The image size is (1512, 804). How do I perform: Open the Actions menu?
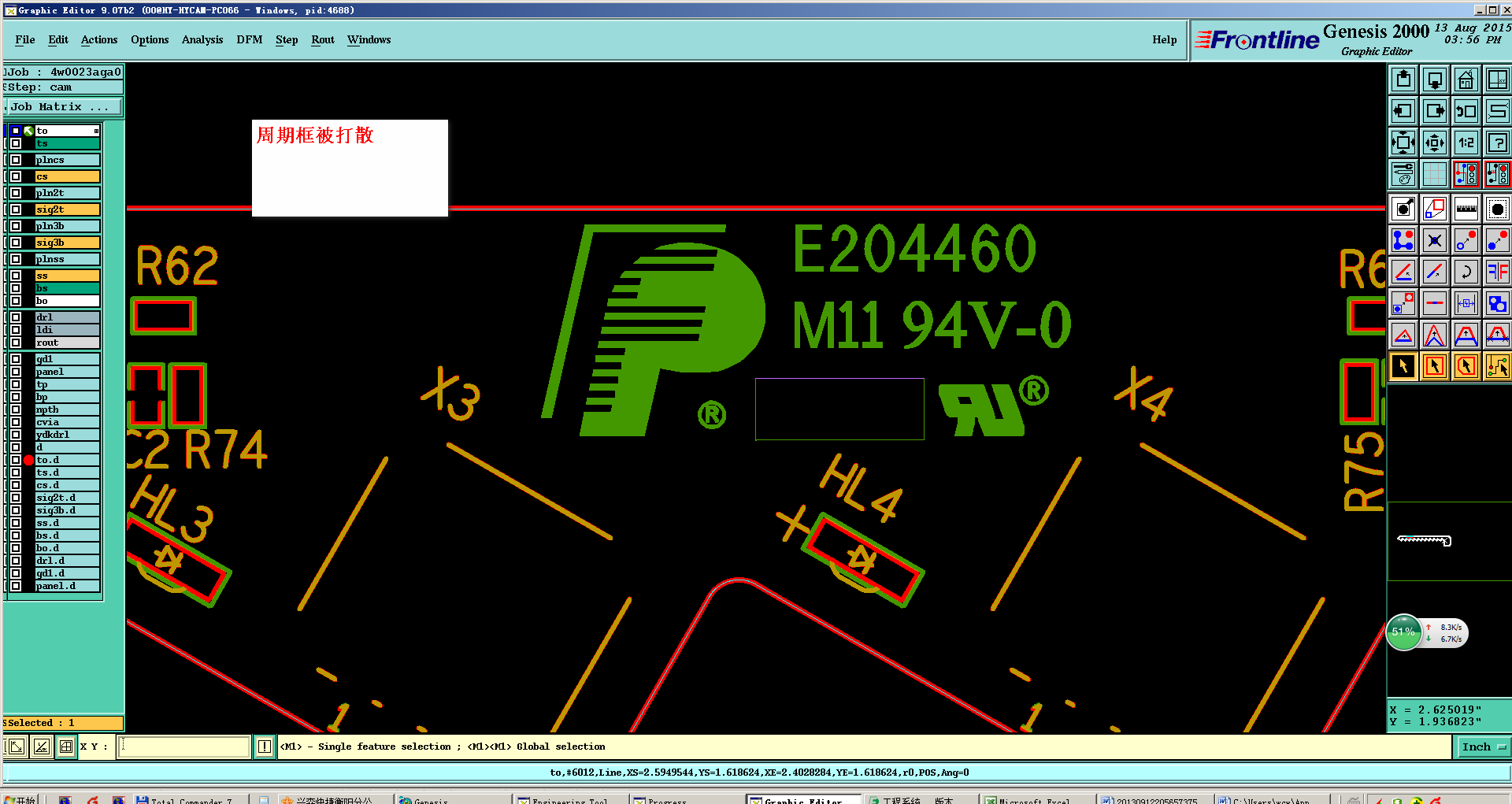pyautogui.click(x=99, y=40)
